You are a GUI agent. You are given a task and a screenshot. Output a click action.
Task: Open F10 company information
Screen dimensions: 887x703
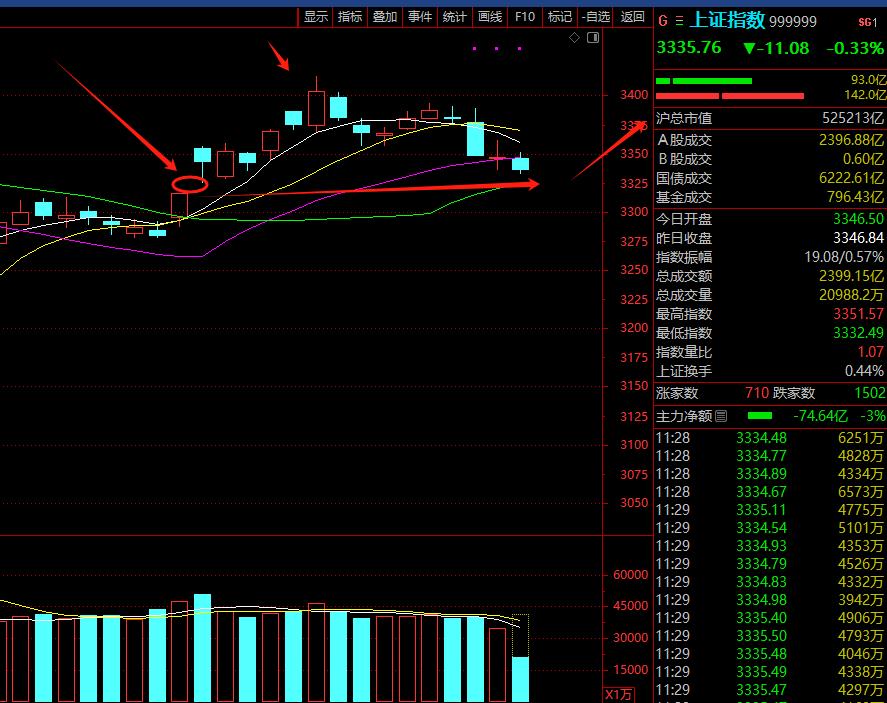[x=525, y=17]
